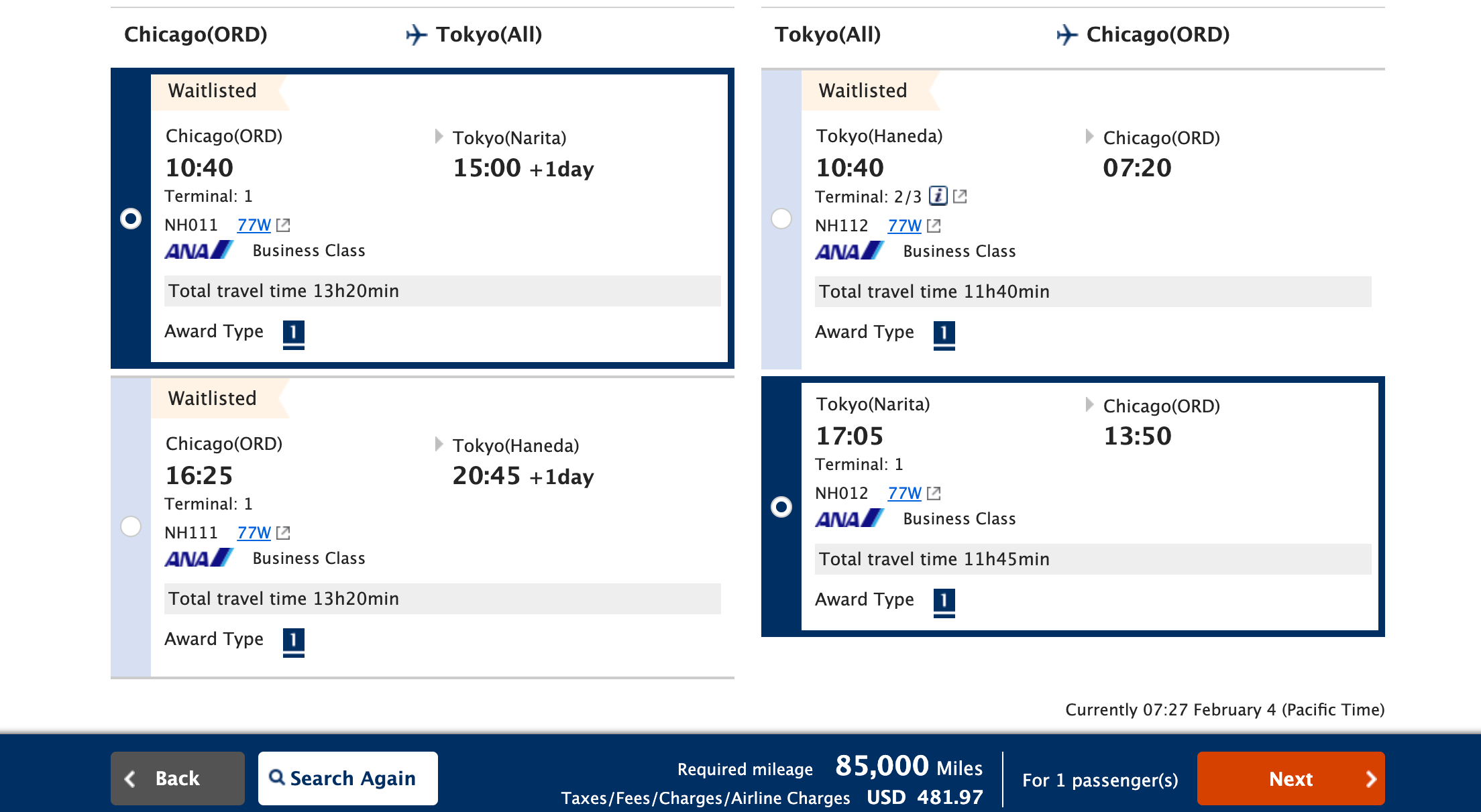Image resolution: width=1481 pixels, height=812 pixels.
Task: Click the airplane icon between Chicago(ORD) and Tokyo(All)
Action: [416, 35]
